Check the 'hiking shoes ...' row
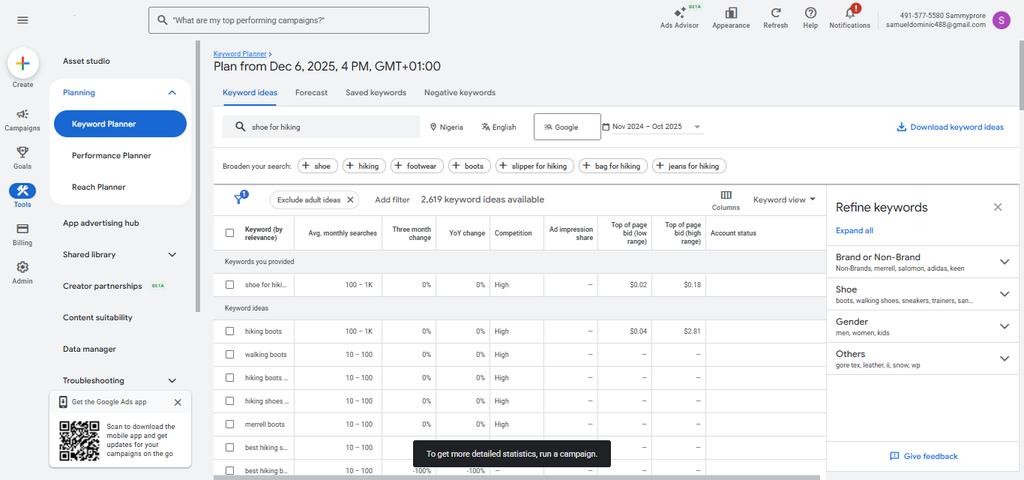 (x=229, y=401)
